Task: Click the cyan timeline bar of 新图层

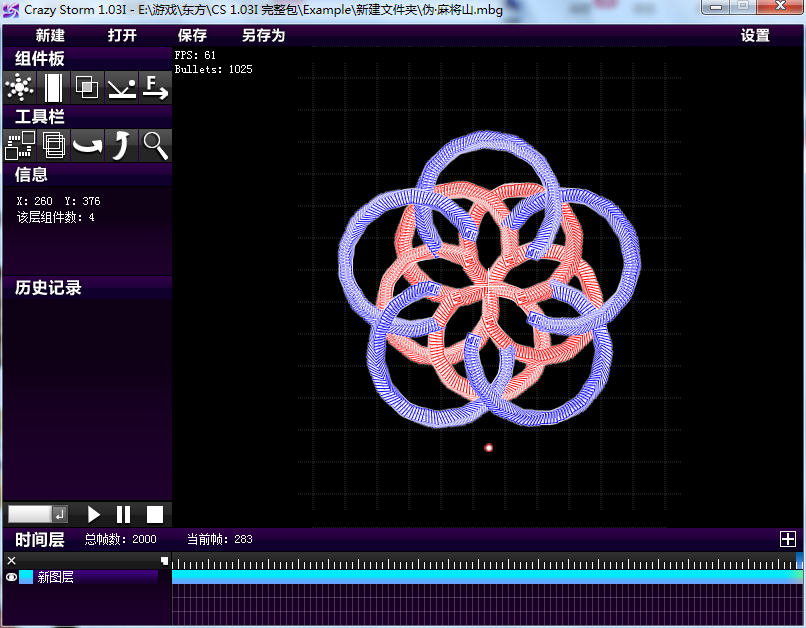Action: click(487, 577)
